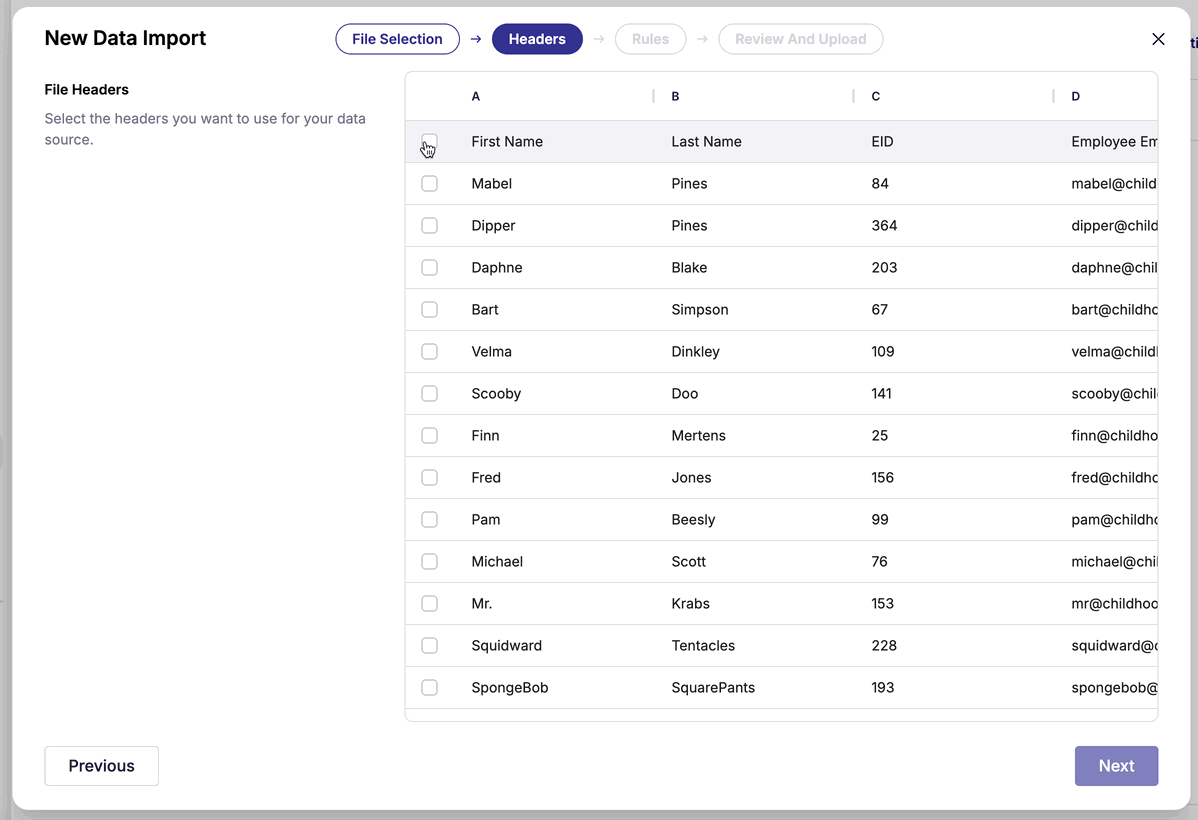Check the Finn Mertens row checkbox
1198x820 pixels.
(429, 436)
